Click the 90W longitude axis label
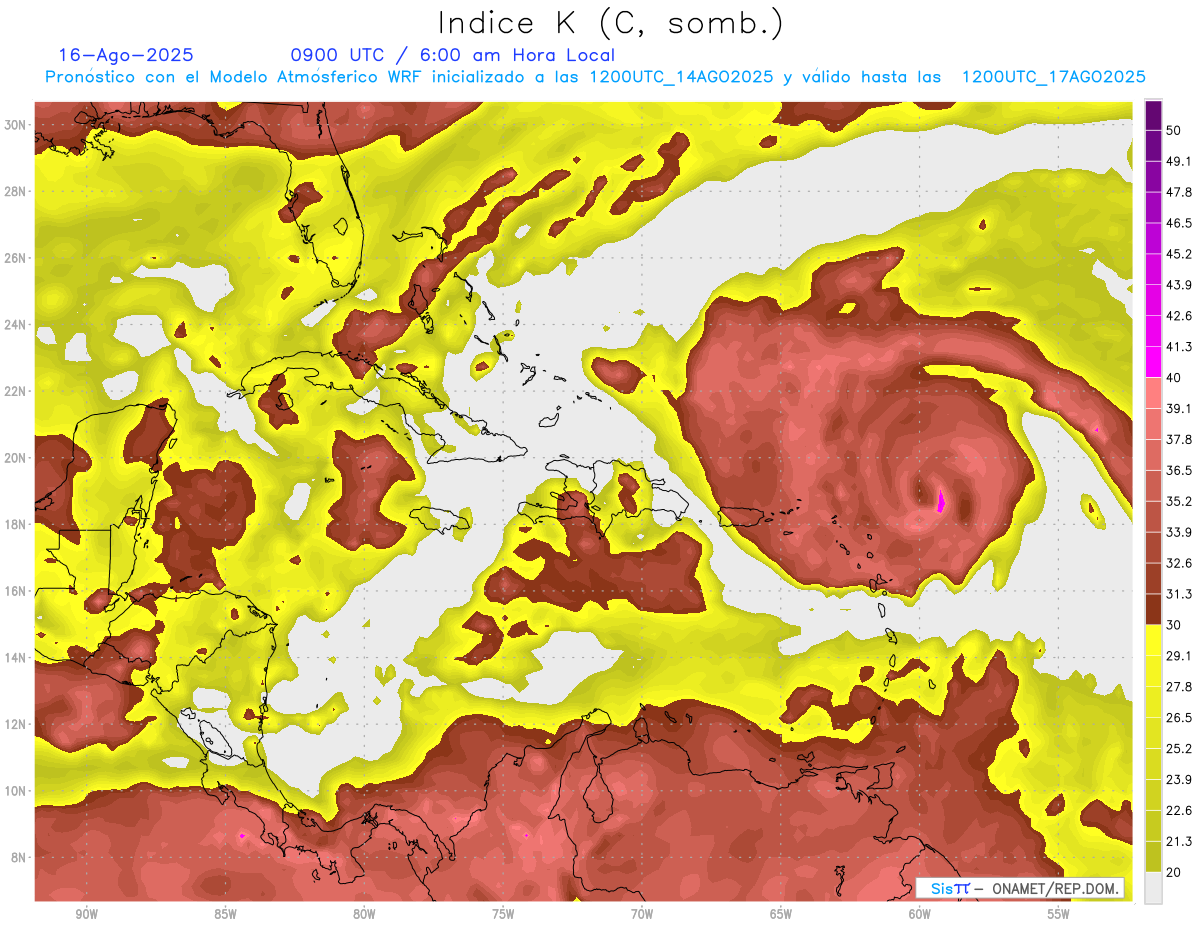This screenshot has width=1200, height=927. coord(86,915)
